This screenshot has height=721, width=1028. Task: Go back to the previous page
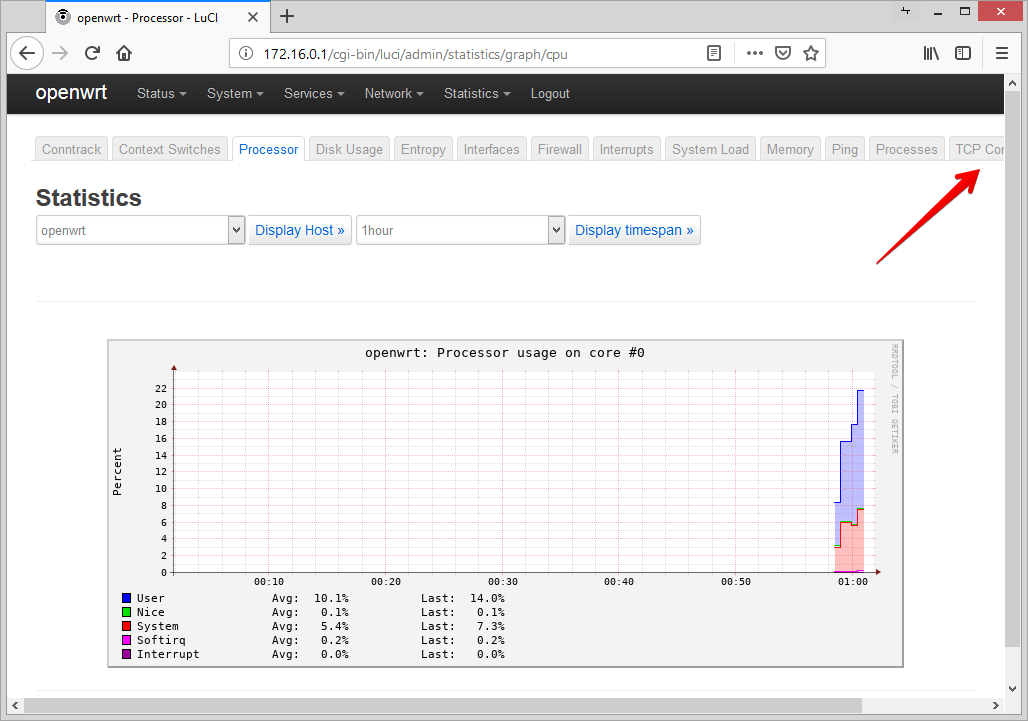(27, 53)
